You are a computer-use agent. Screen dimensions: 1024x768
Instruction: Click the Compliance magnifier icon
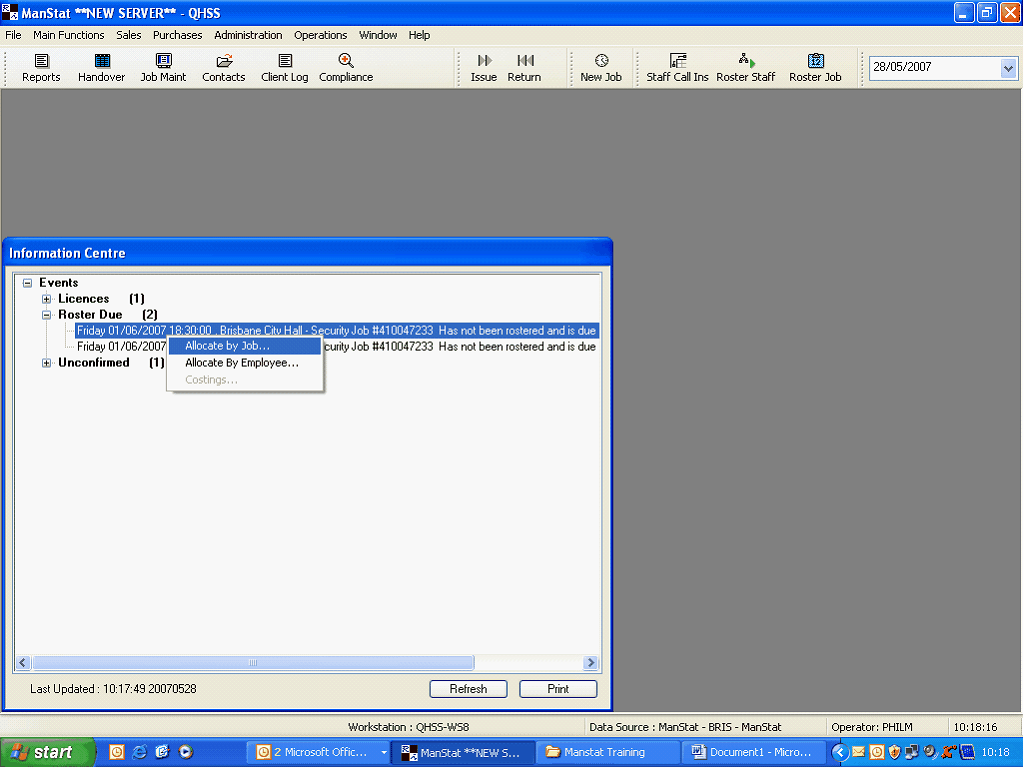(x=346, y=62)
